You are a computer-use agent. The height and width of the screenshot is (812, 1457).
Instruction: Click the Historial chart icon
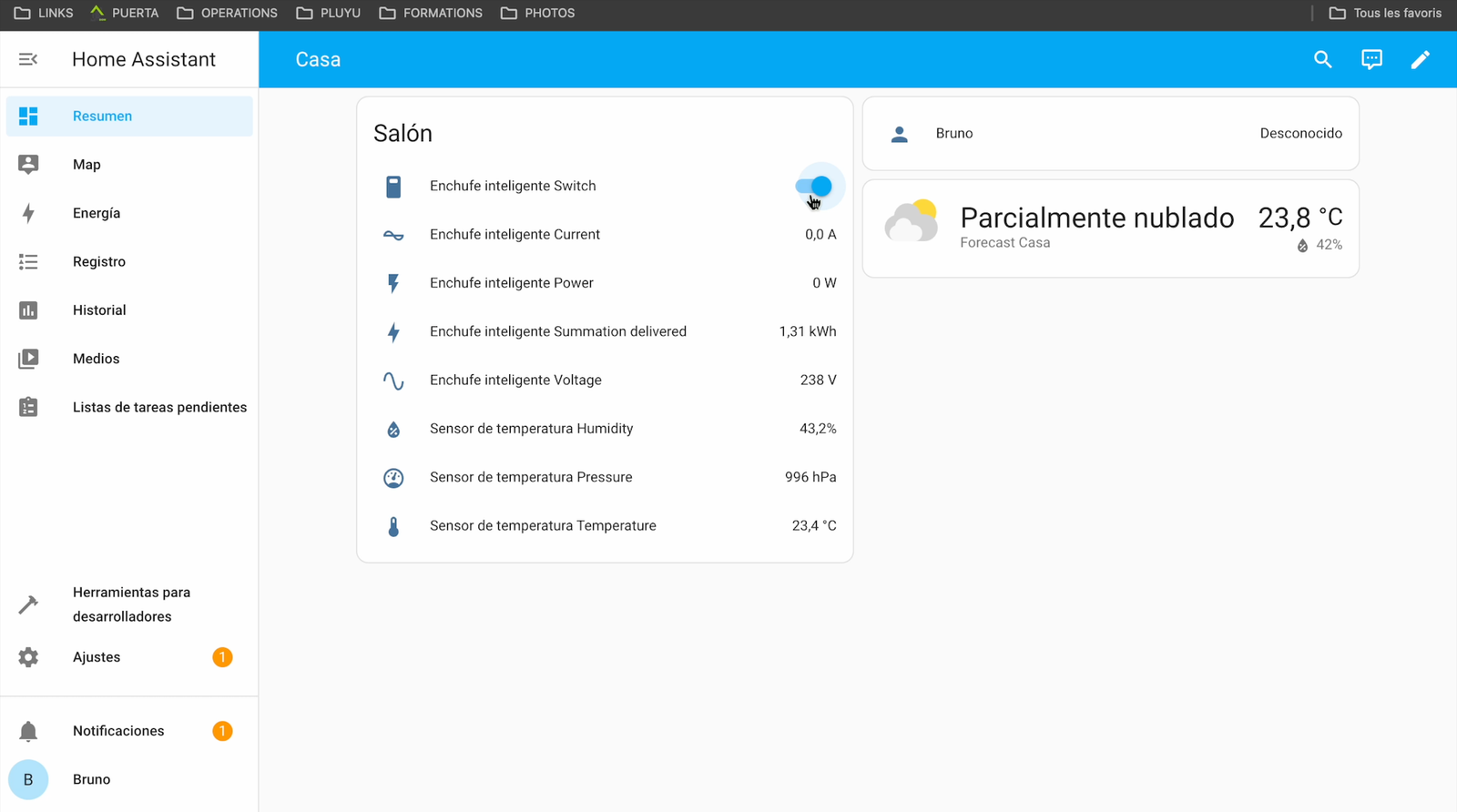28,310
